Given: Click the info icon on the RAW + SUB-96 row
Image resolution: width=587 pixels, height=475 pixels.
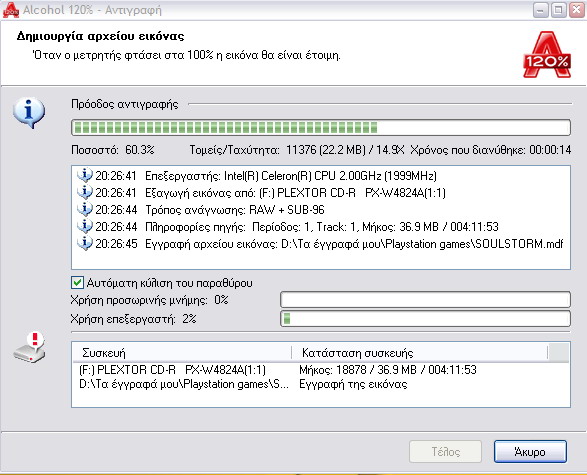Looking at the screenshot, I should point(85,209).
